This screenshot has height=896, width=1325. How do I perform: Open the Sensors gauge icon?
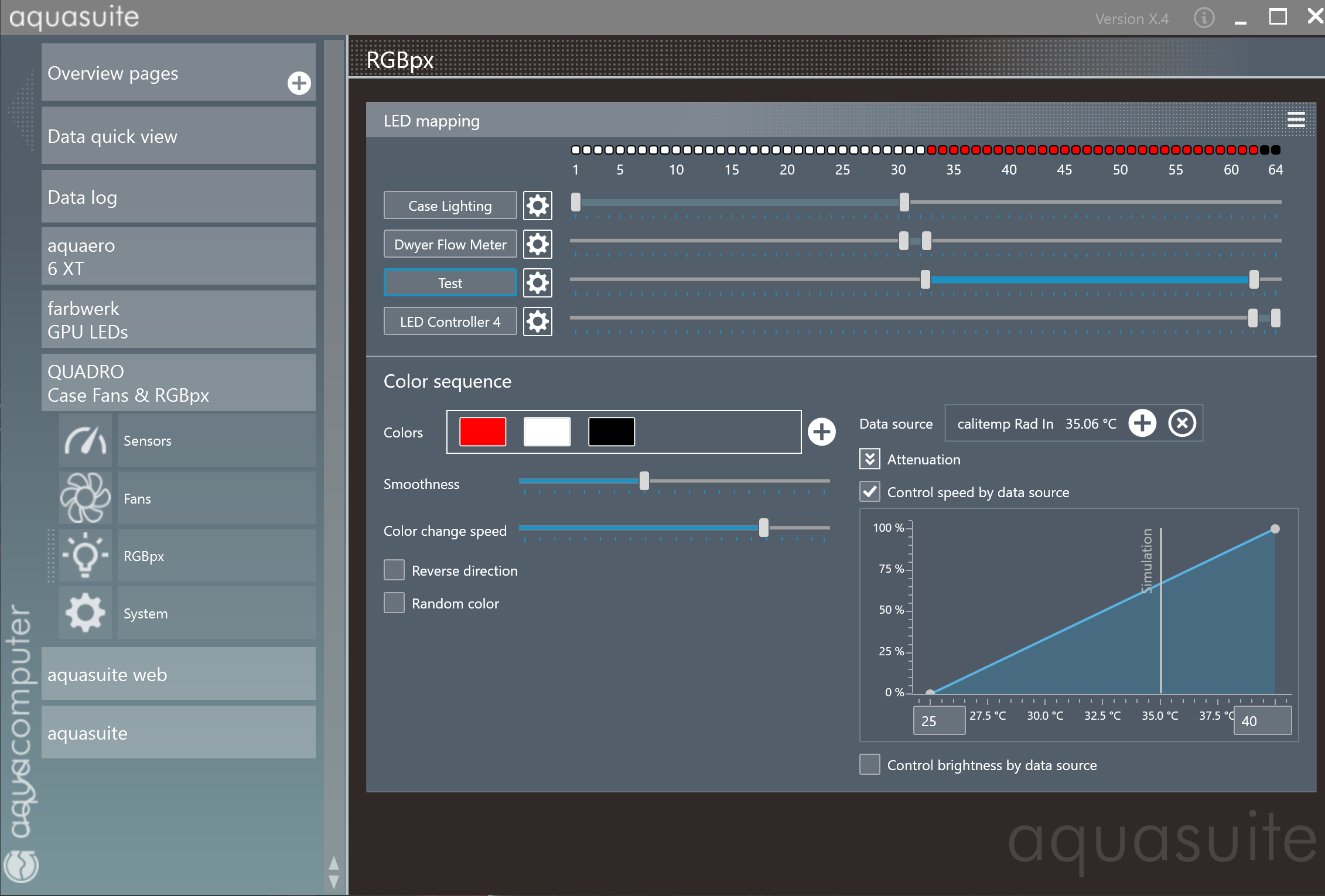click(86, 441)
